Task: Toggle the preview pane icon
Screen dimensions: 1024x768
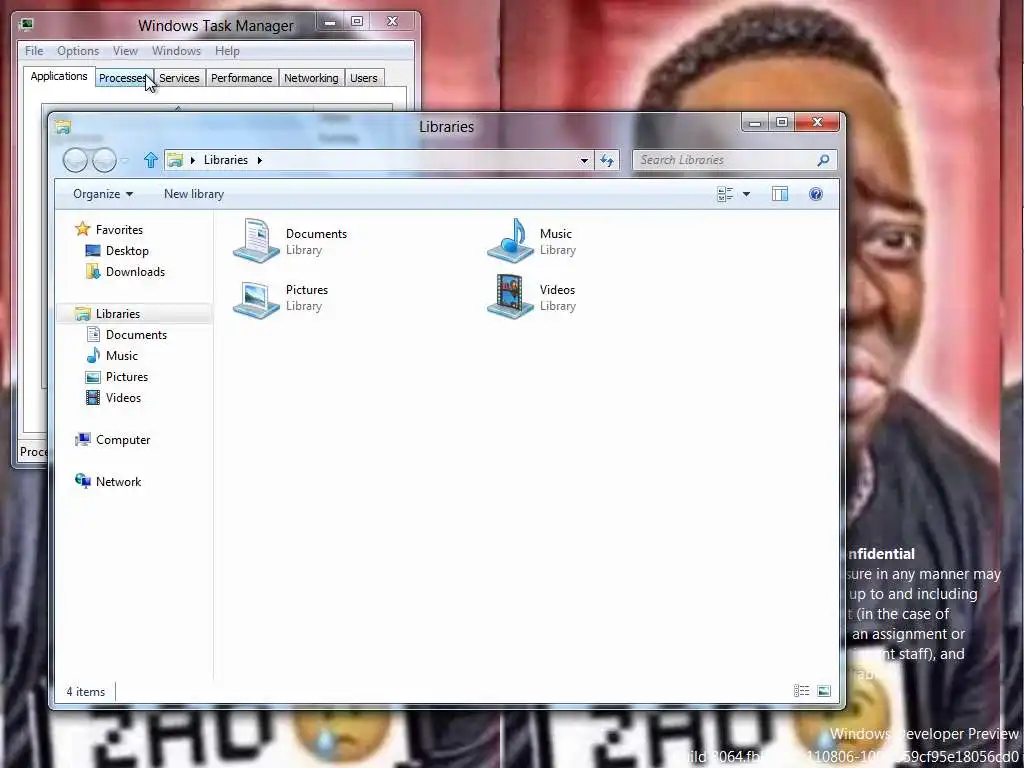Action: pyautogui.click(x=780, y=194)
